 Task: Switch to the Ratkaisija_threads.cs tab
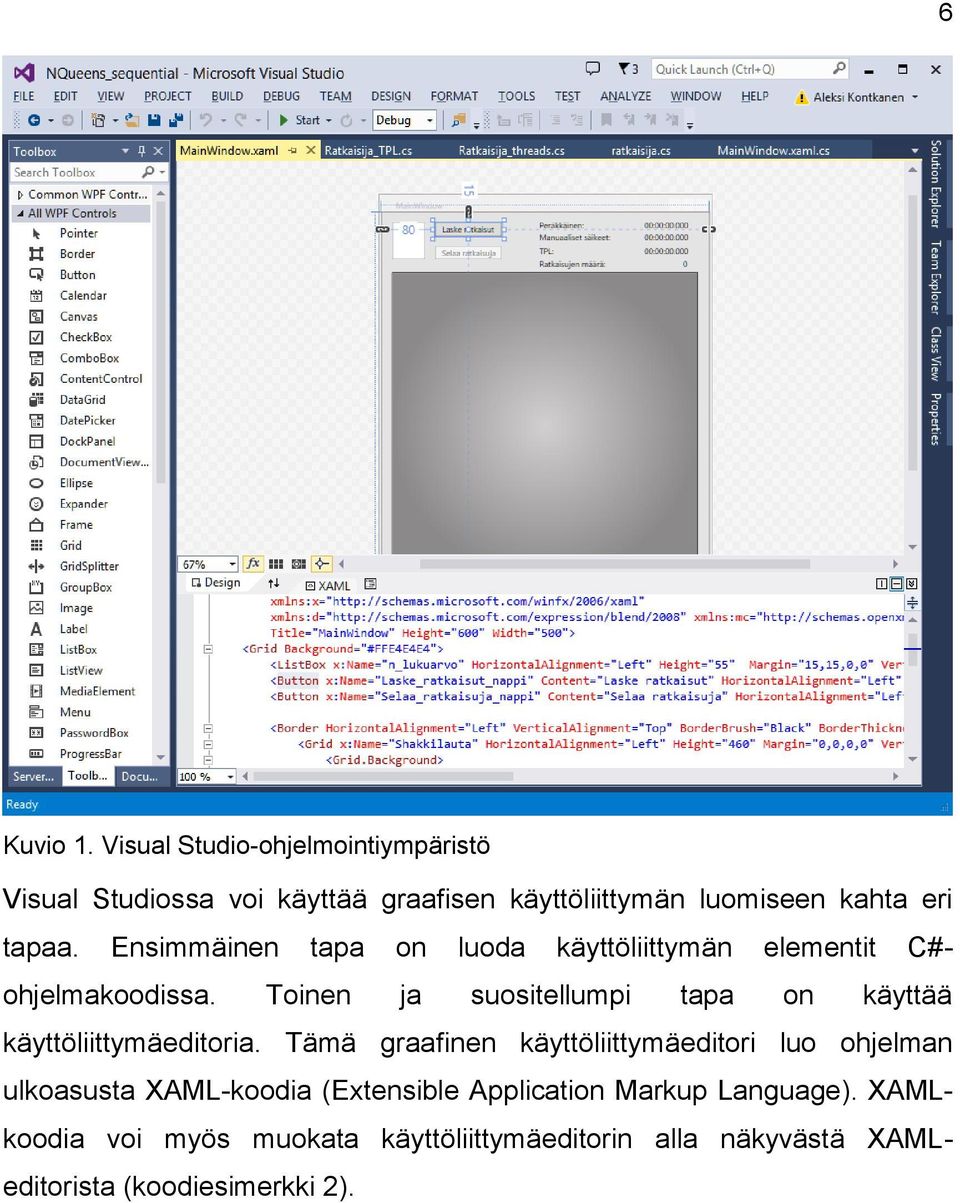pyautogui.click(x=511, y=151)
